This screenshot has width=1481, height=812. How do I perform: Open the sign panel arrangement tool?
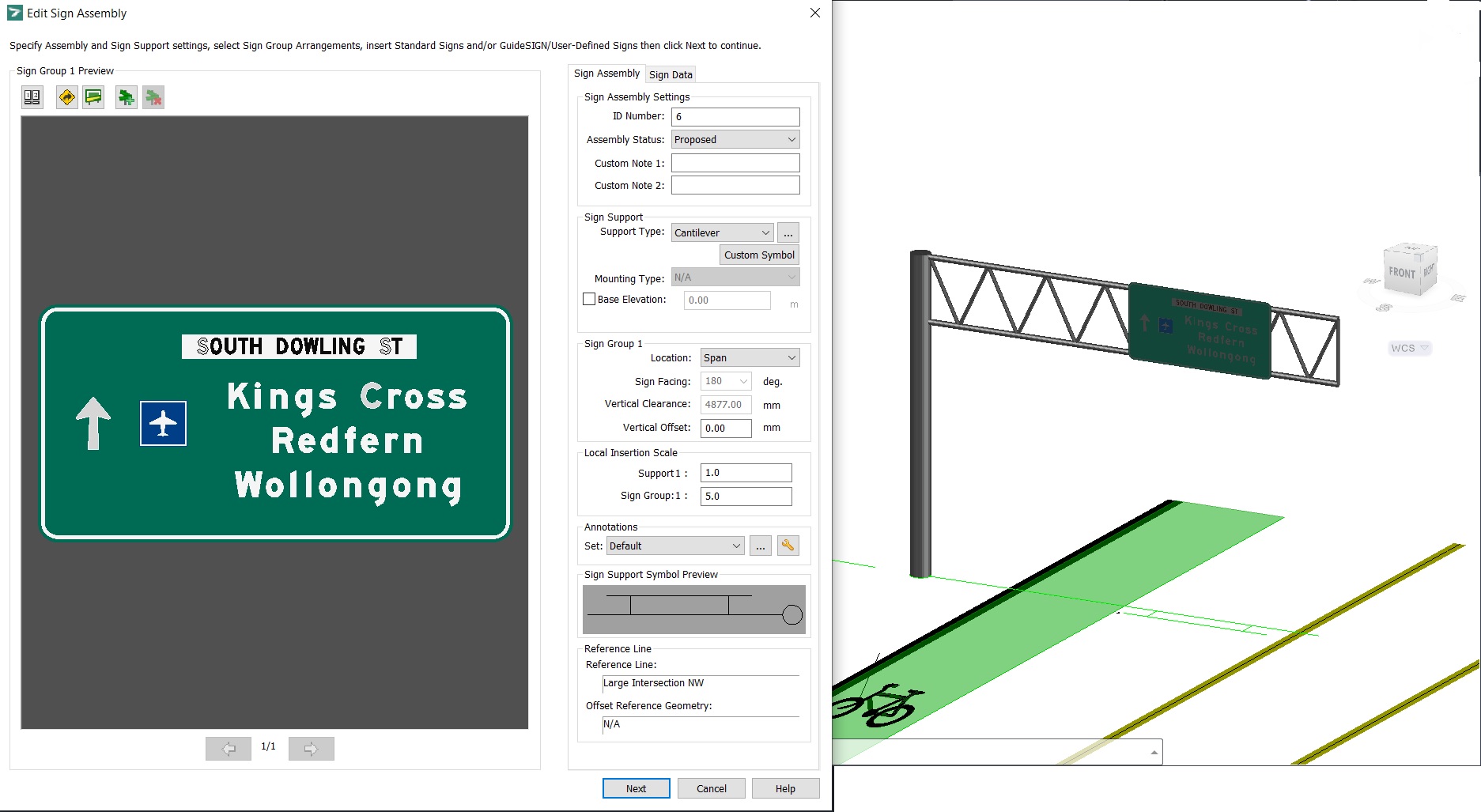[x=32, y=98]
